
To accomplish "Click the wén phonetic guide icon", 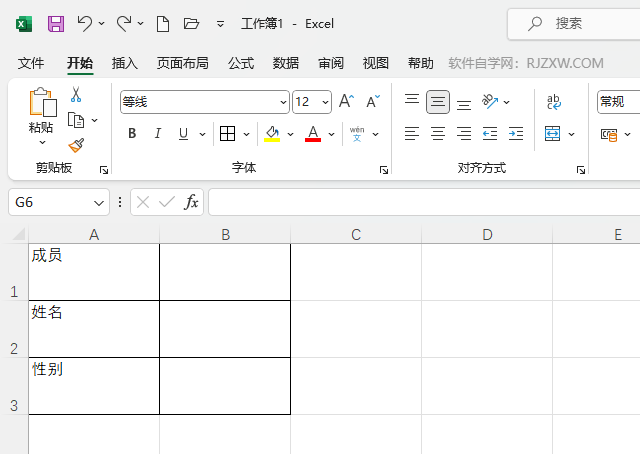I will tap(357, 134).
